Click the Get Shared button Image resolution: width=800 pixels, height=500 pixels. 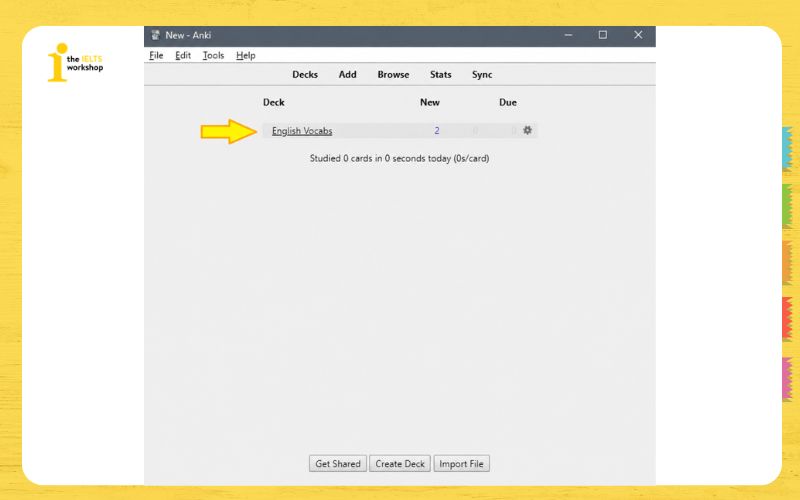pyautogui.click(x=338, y=464)
